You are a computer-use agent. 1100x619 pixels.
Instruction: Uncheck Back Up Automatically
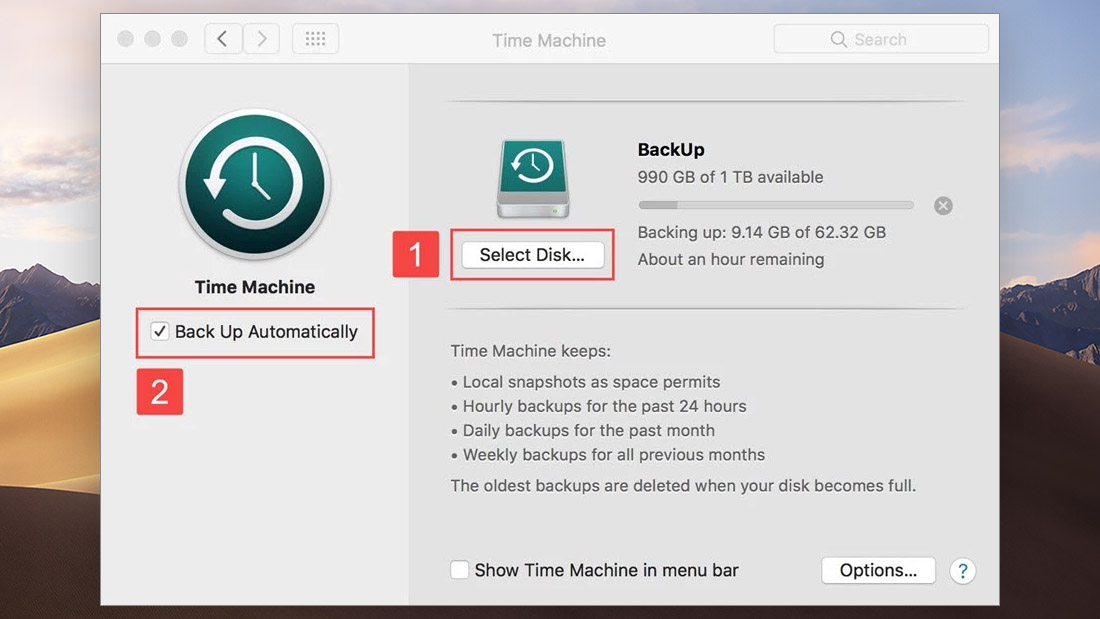pos(160,331)
